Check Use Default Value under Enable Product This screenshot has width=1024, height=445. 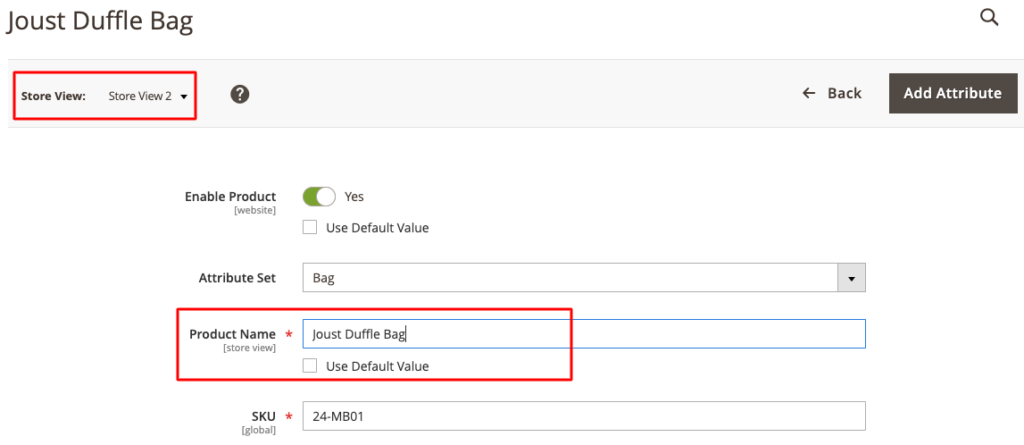tap(311, 228)
